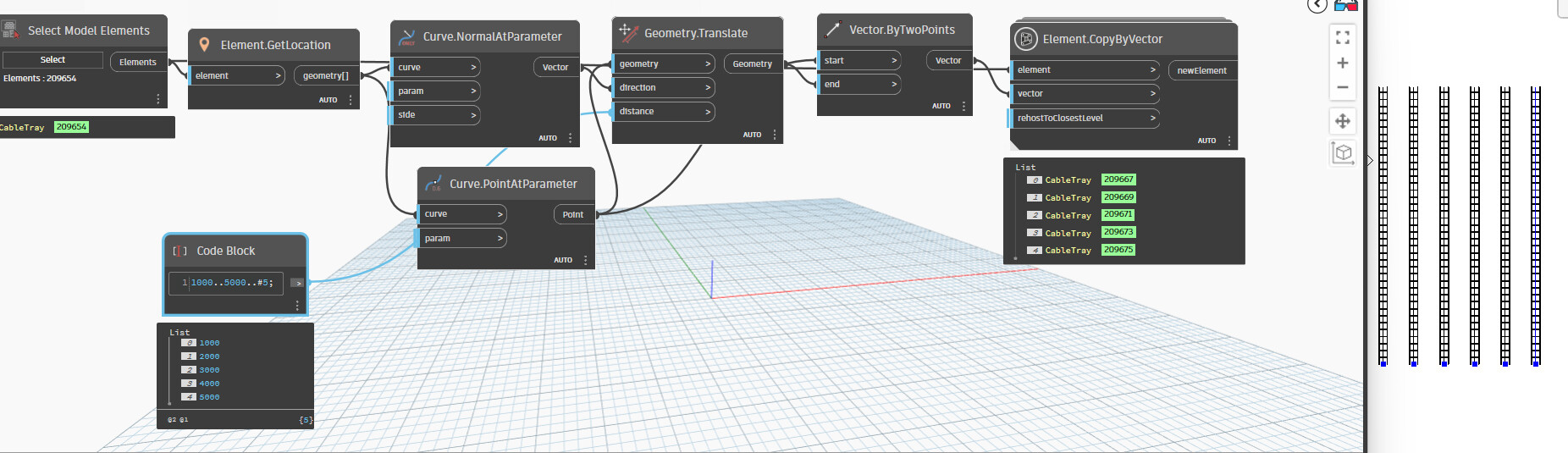Open Element.GetLocation node options menu
1568x453 pixels.
(x=351, y=100)
